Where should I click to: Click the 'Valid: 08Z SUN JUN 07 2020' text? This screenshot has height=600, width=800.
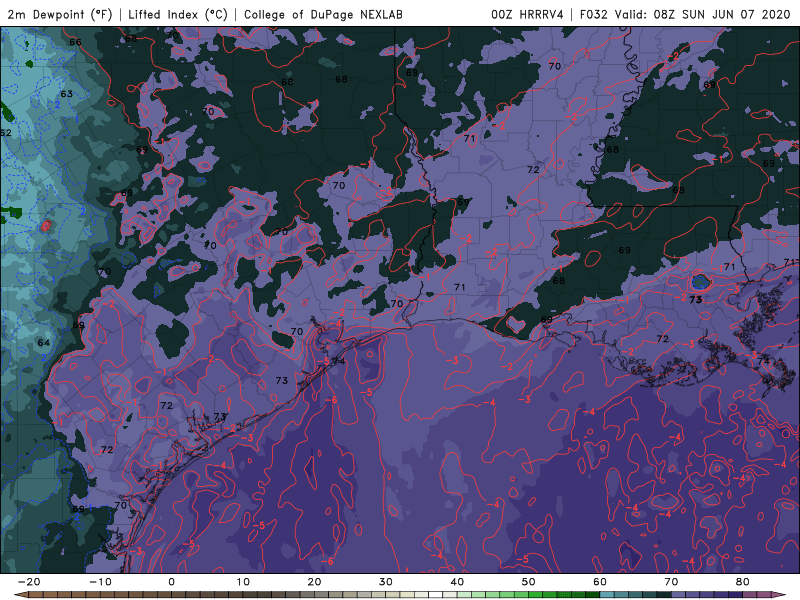pos(703,14)
